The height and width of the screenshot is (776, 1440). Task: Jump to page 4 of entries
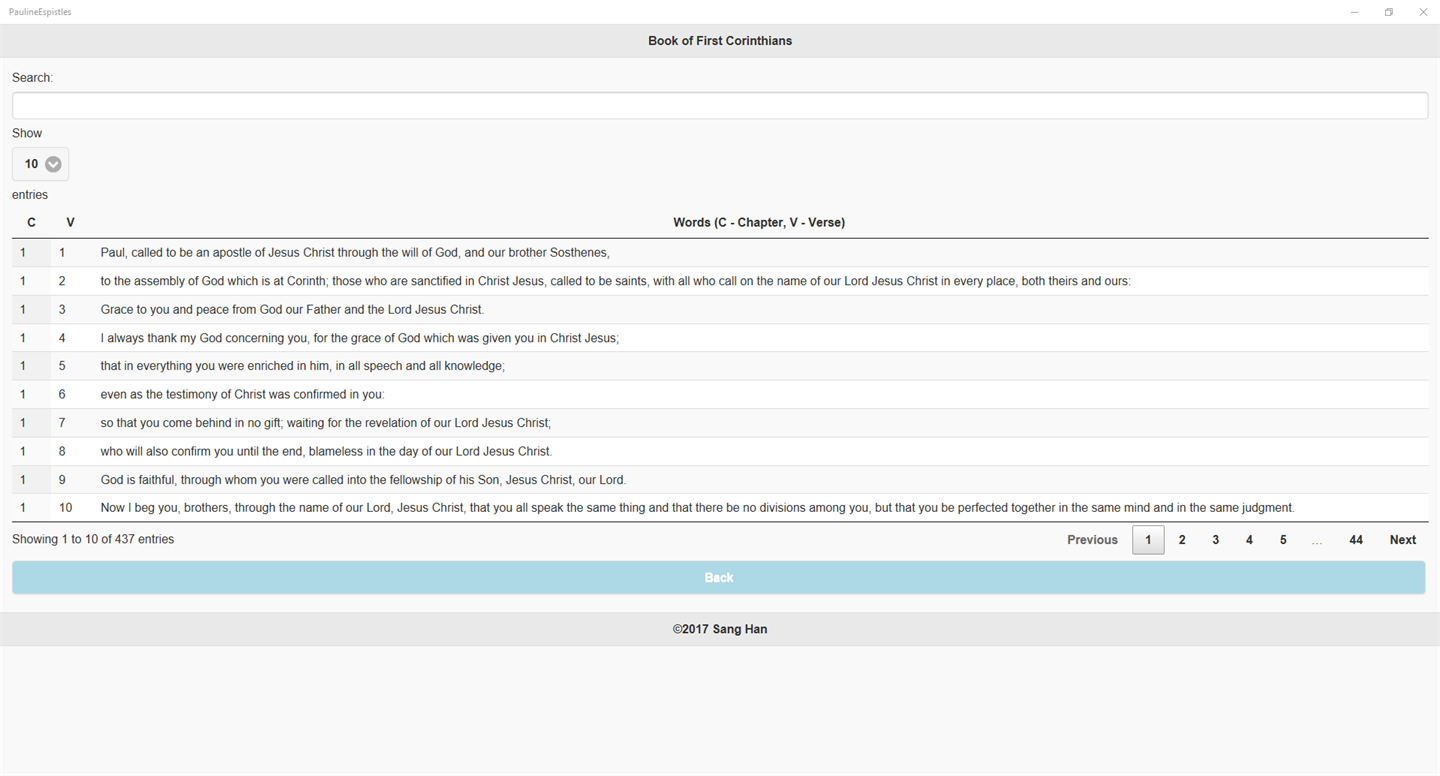click(x=1249, y=540)
